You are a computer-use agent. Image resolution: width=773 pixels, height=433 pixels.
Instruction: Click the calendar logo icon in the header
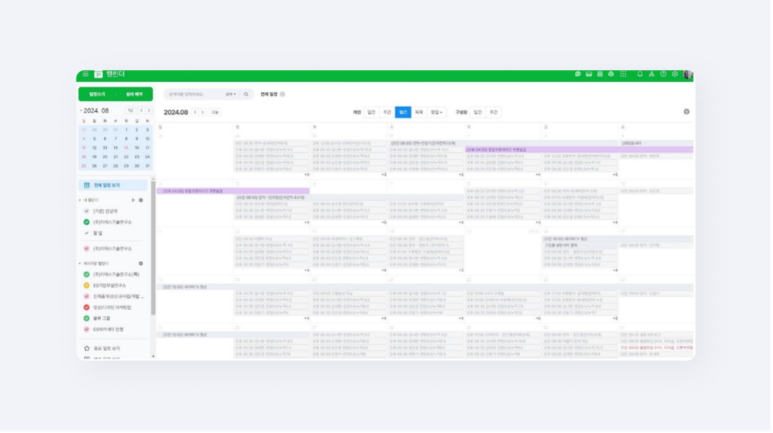(x=98, y=74)
